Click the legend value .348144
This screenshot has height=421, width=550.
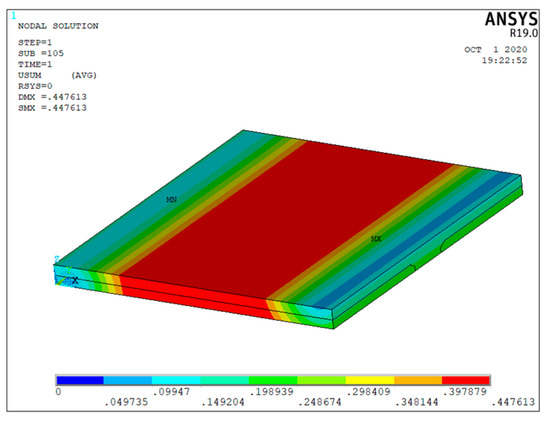(x=416, y=402)
